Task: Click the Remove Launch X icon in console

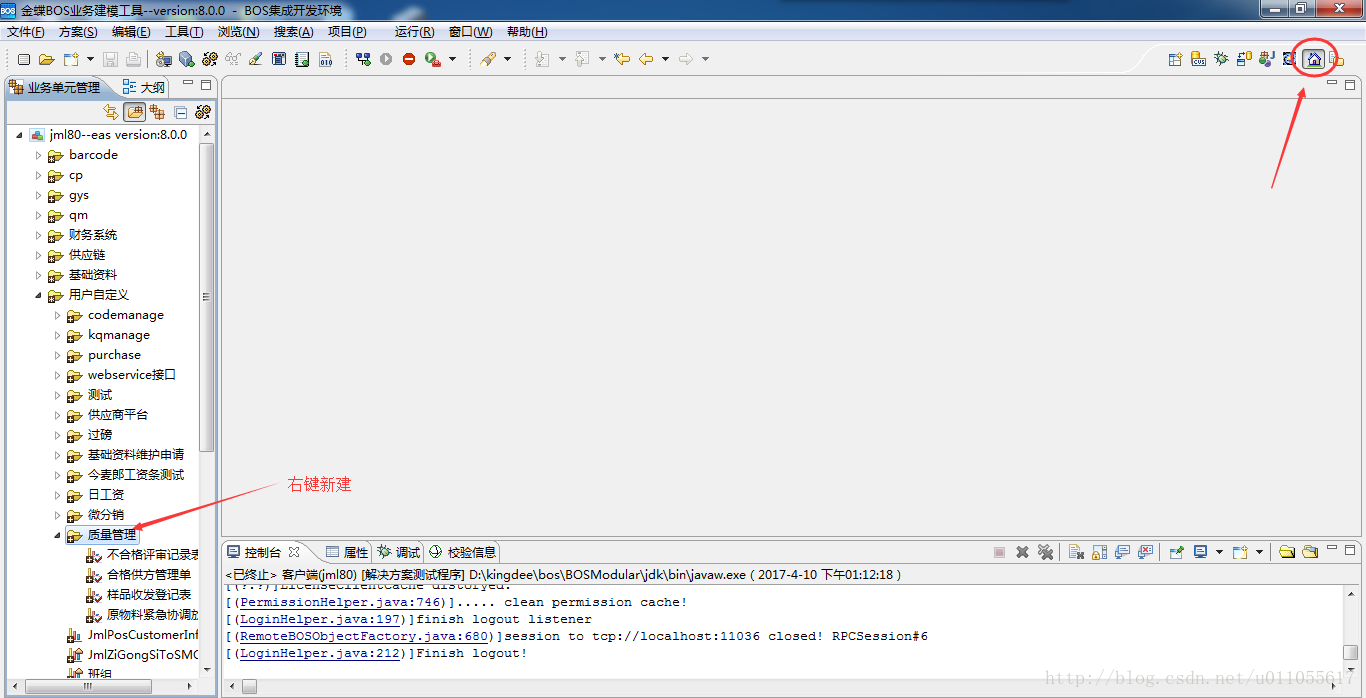Action: (x=1023, y=552)
